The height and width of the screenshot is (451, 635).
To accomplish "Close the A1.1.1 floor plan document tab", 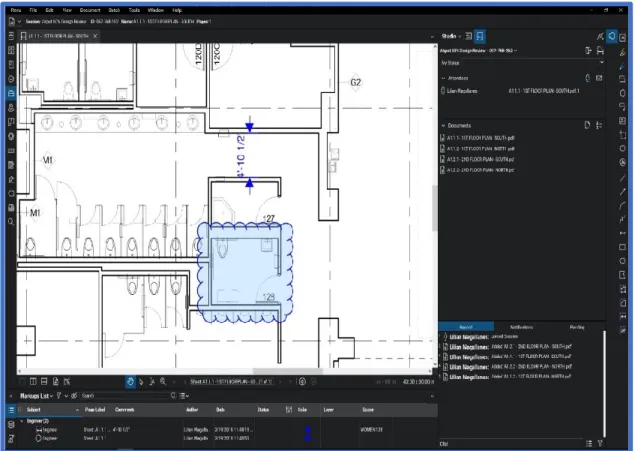I will (95, 36).
